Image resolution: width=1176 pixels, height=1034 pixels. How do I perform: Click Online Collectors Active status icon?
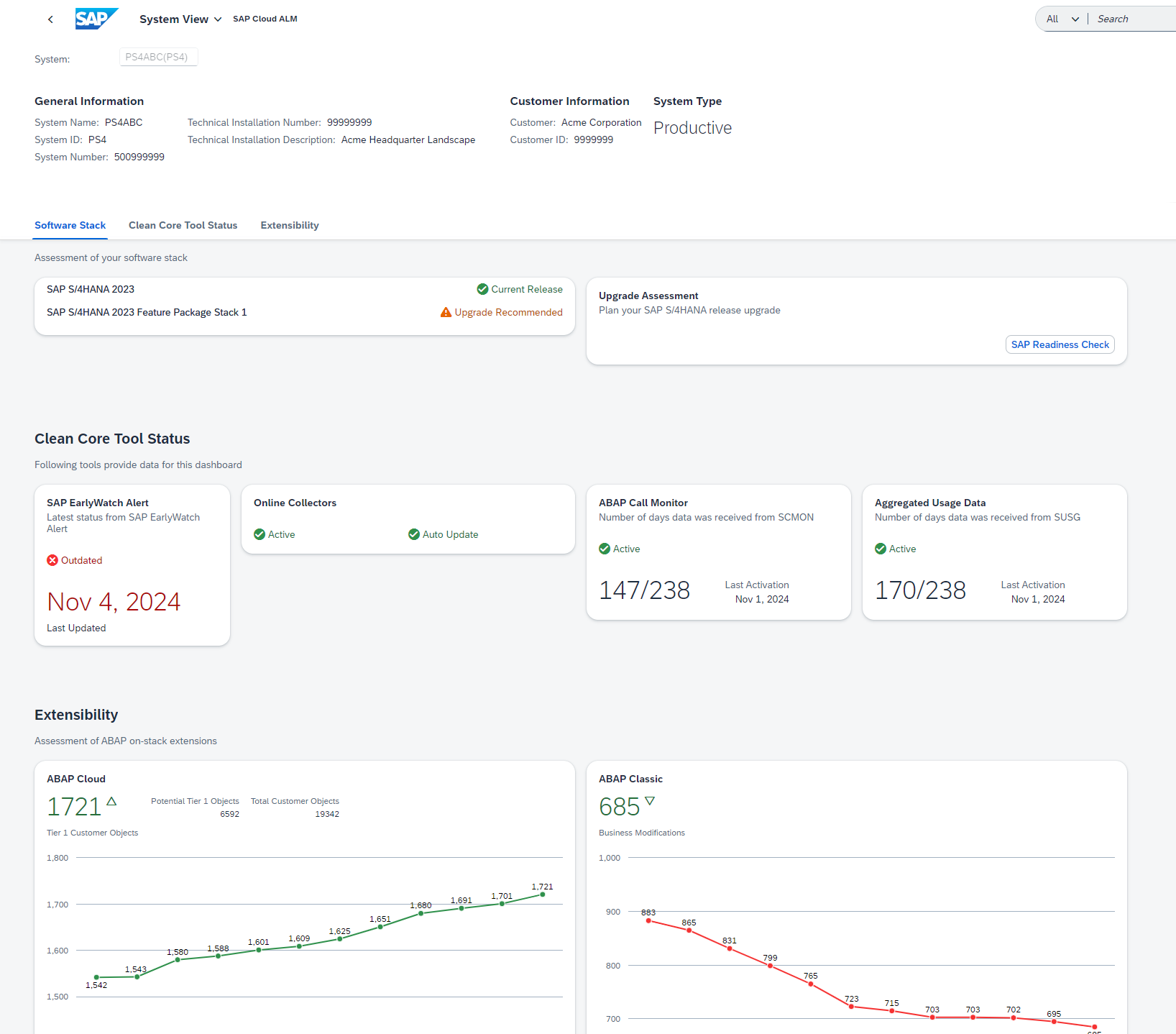click(259, 534)
